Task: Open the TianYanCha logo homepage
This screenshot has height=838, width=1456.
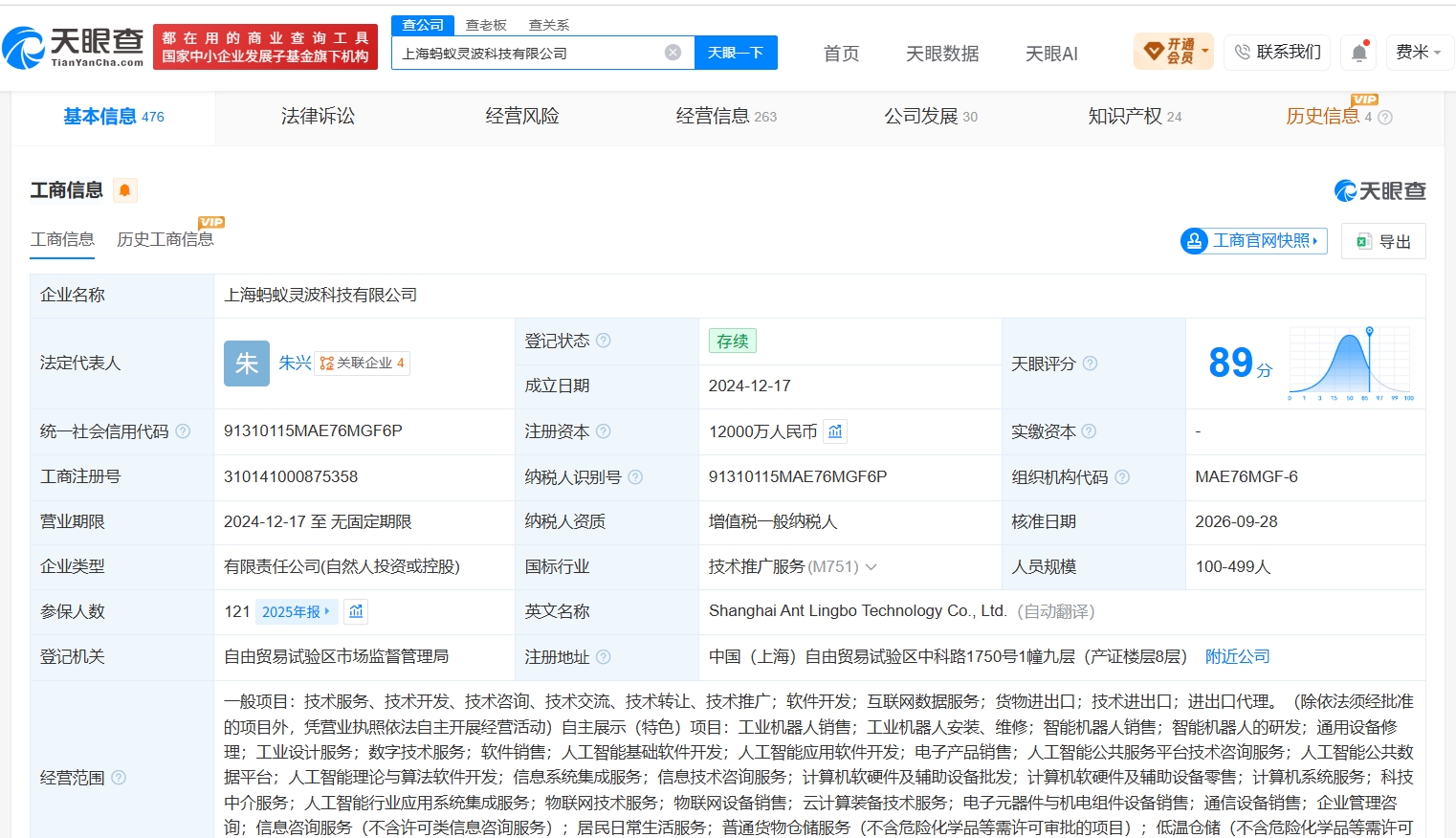Action: point(73,47)
